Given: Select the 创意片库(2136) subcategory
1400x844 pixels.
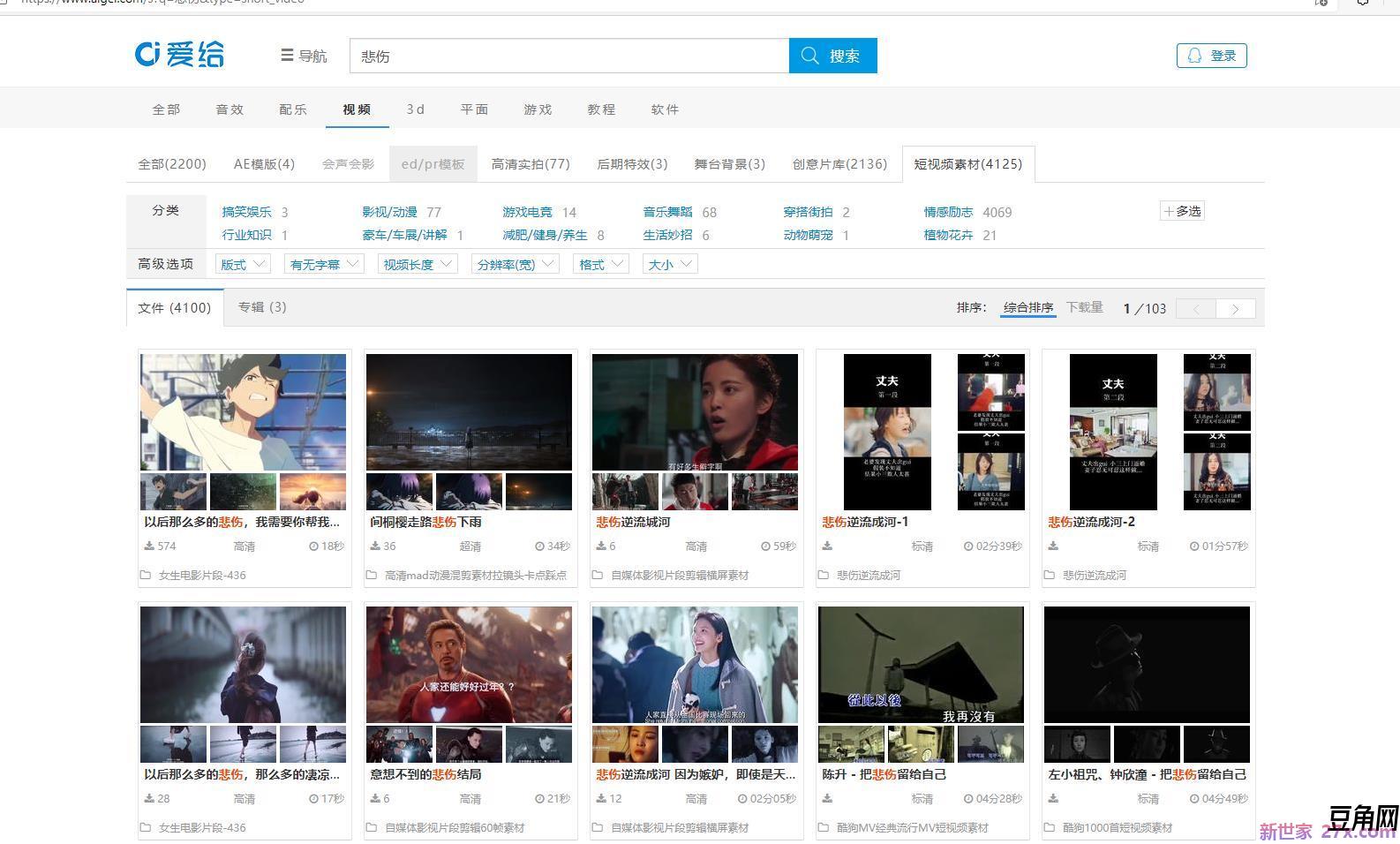Looking at the screenshot, I should click(839, 164).
